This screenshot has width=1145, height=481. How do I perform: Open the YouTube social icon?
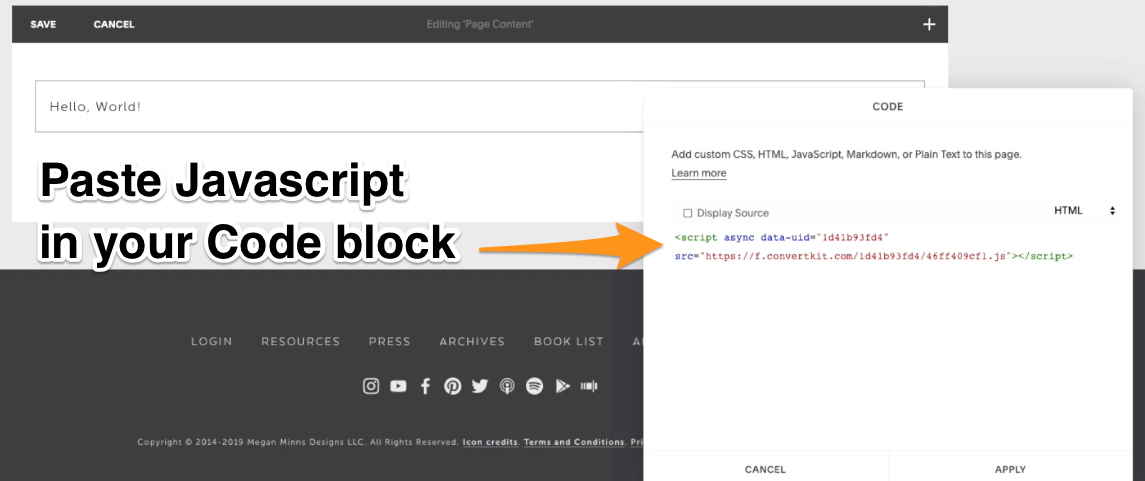point(398,386)
